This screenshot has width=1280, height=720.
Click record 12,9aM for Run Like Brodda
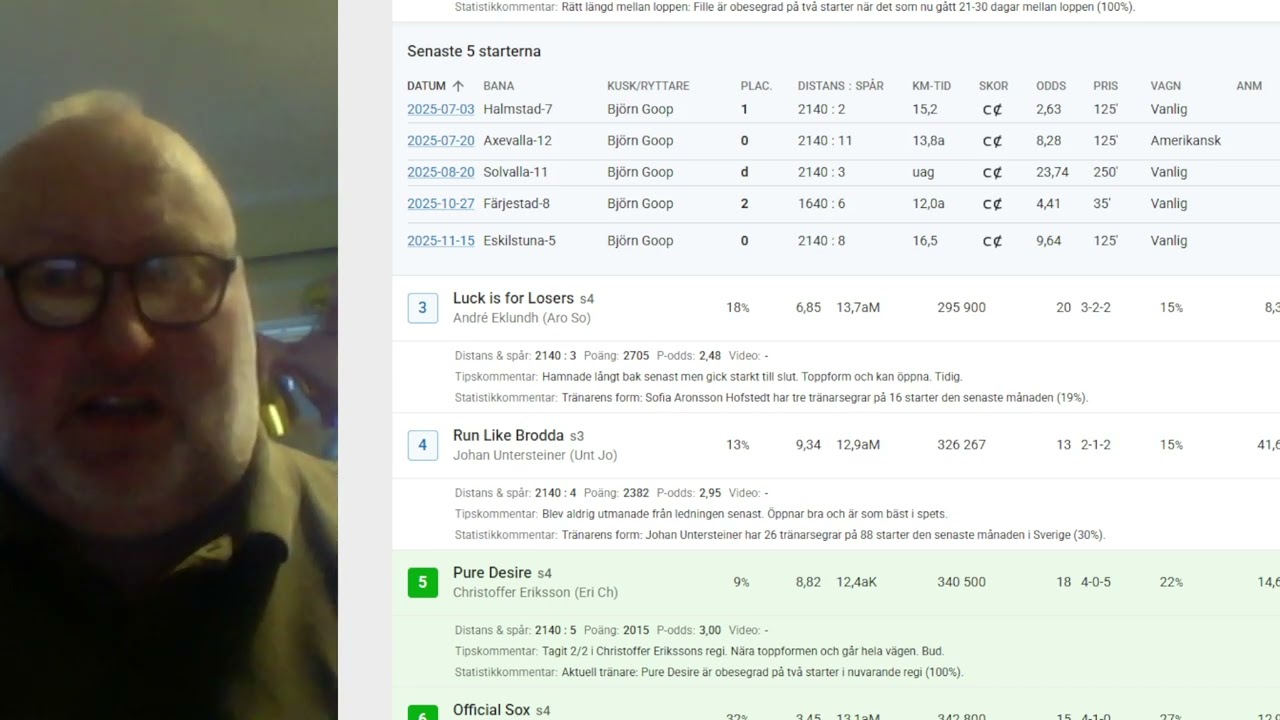(858, 445)
